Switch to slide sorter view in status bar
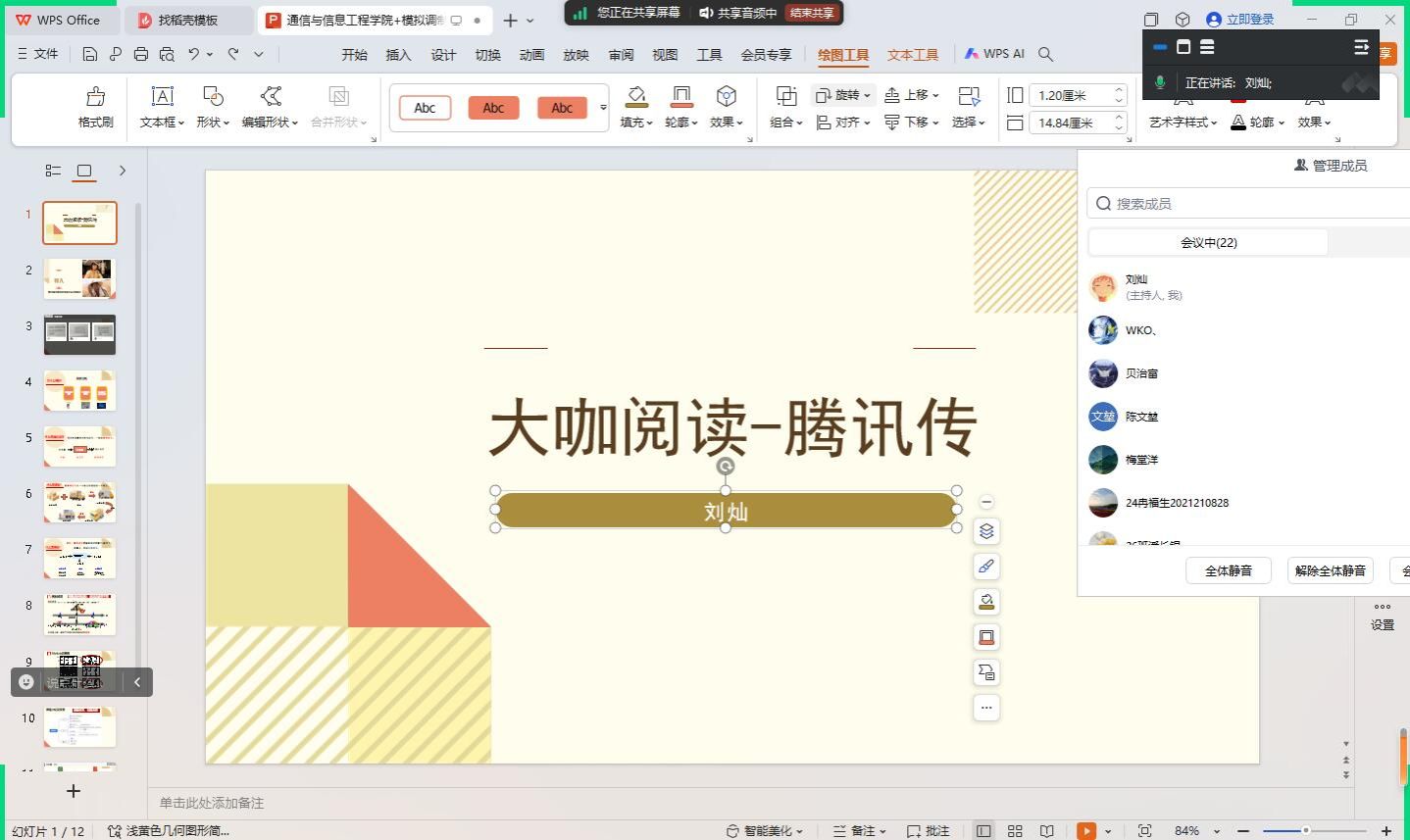 (1015, 830)
